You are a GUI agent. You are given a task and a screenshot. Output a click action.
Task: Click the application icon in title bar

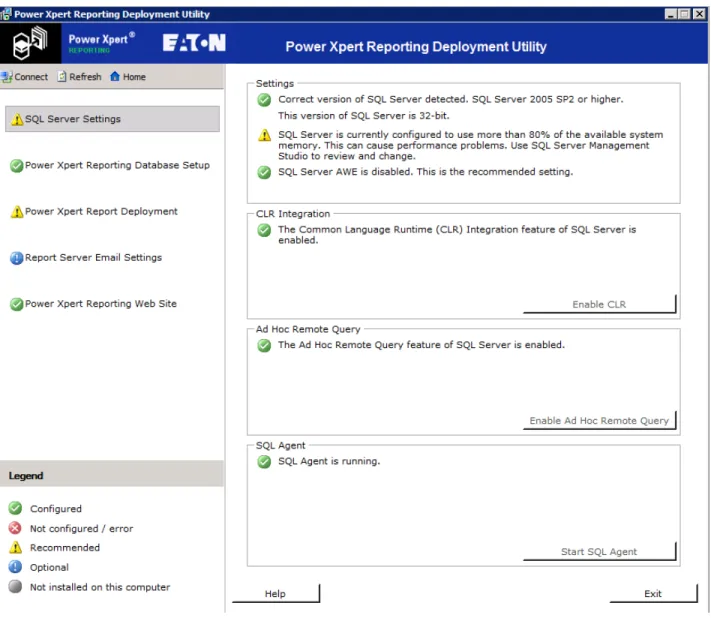coord(6,14)
